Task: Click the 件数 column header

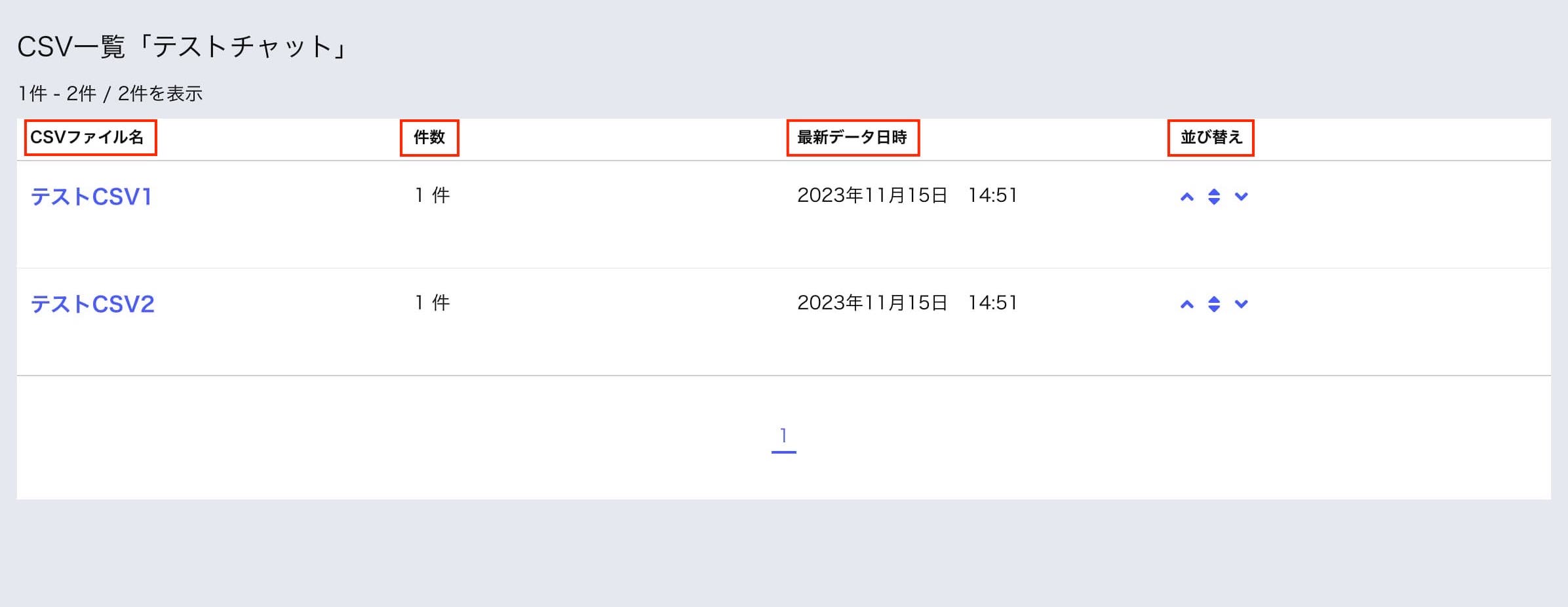Action: click(x=430, y=138)
